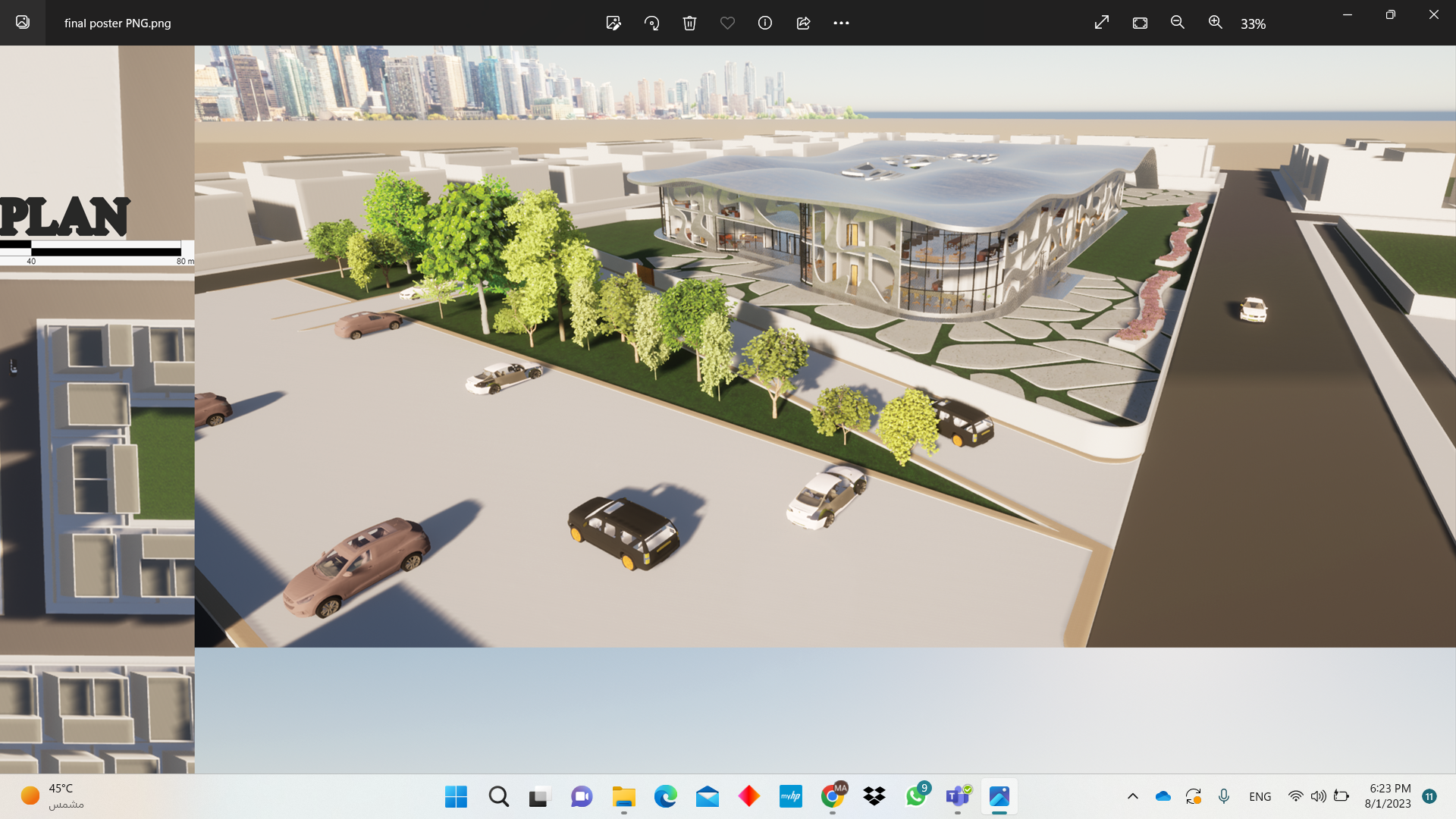Delete the image with the trash icon
Image resolution: width=1456 pixels, height=819 pixels.
coord(689,23)
